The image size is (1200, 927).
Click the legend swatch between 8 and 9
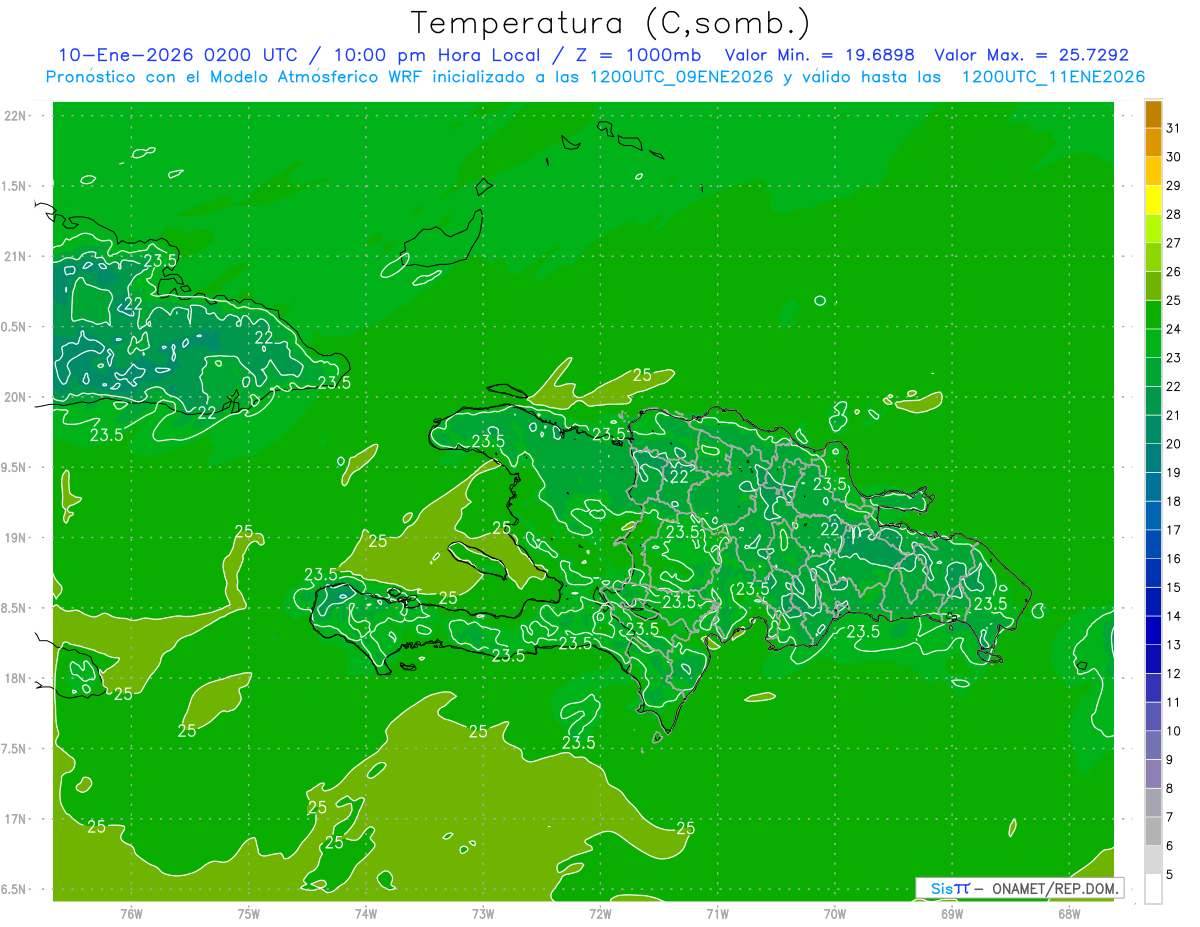point(1153,774)
